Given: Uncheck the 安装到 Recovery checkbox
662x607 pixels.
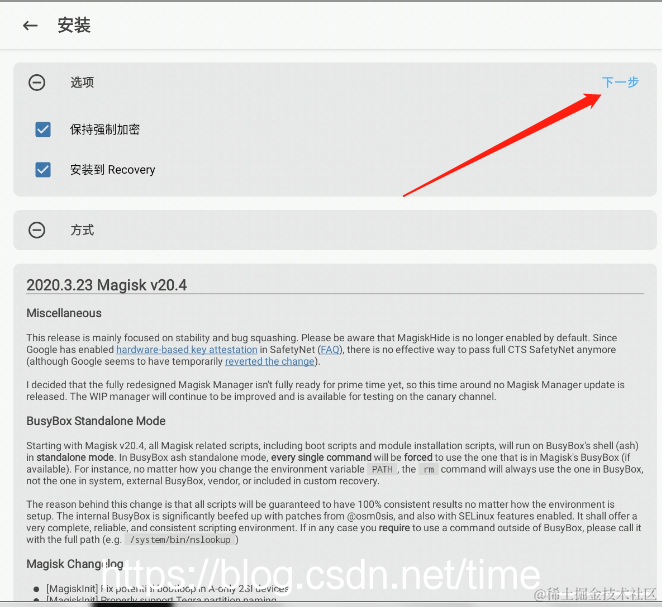Looking at the screenshot, I should (x=43, y=170).
